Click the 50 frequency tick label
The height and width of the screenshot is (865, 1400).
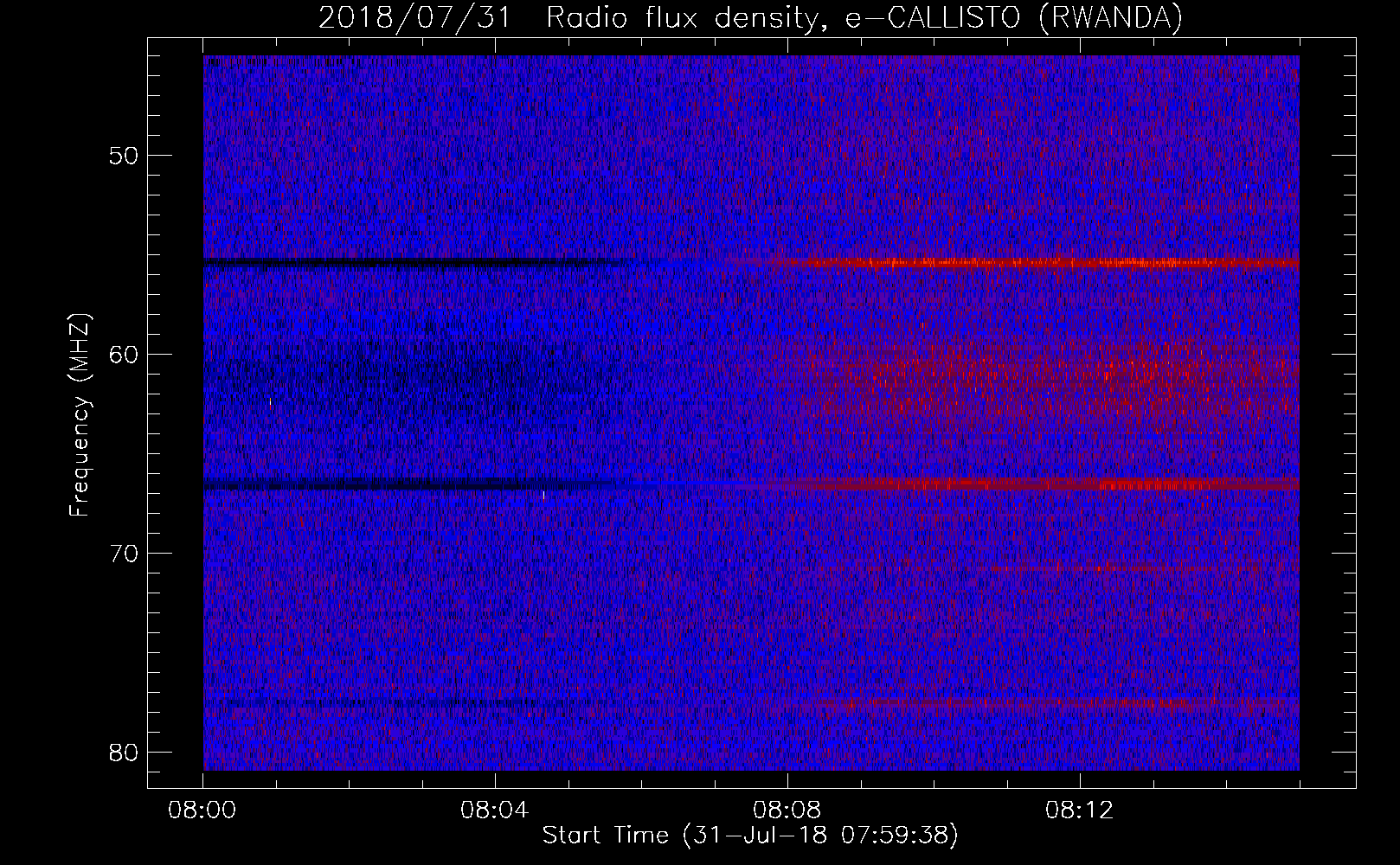pos(125,156)
